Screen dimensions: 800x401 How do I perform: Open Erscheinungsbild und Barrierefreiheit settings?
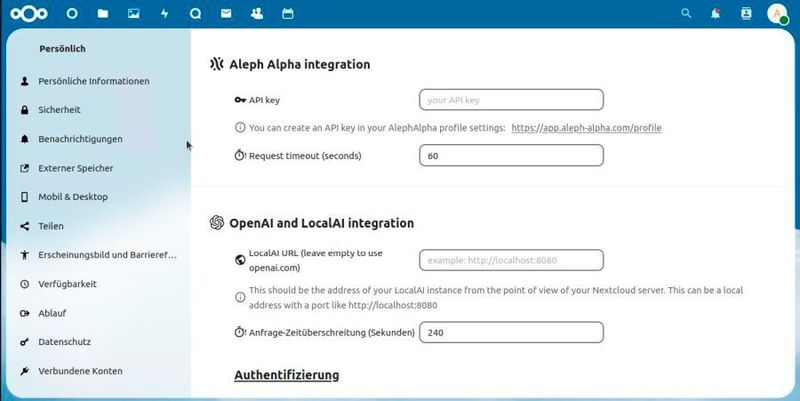107,255
